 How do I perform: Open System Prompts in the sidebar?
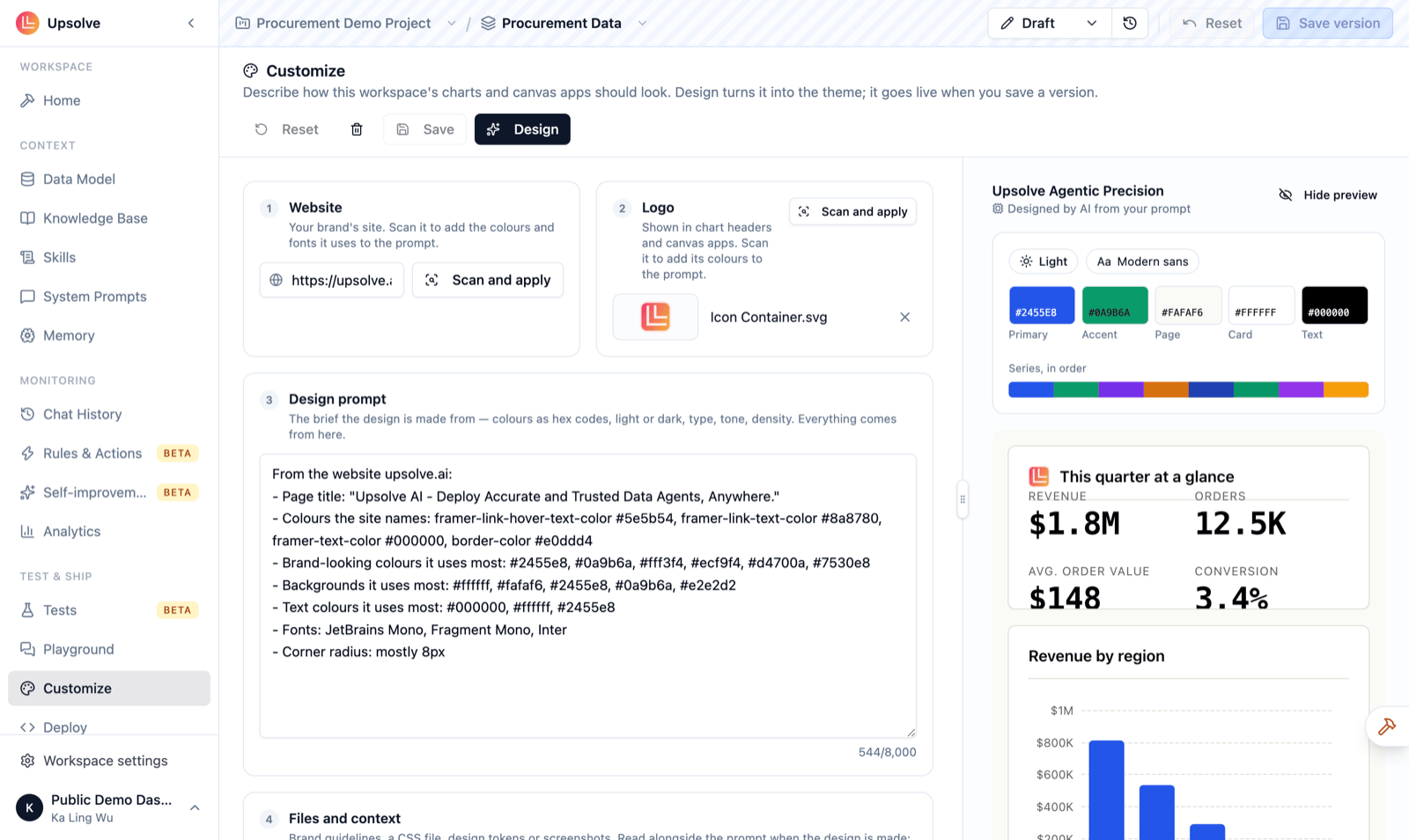pyautogui.click(x=109, y=297)
